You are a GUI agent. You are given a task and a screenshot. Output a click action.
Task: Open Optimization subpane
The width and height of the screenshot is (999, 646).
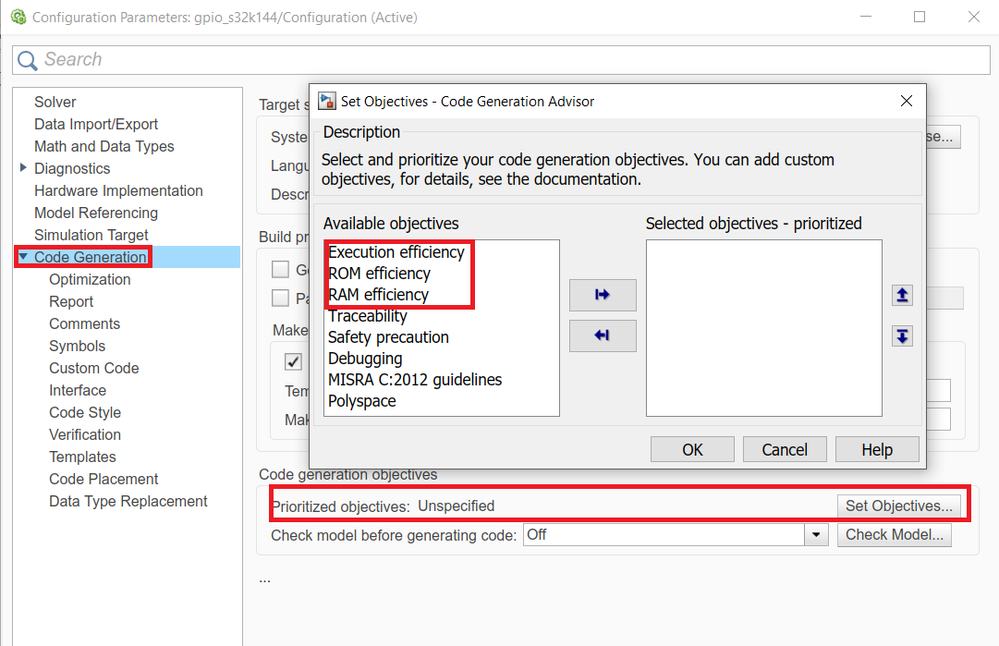[90, 280]
